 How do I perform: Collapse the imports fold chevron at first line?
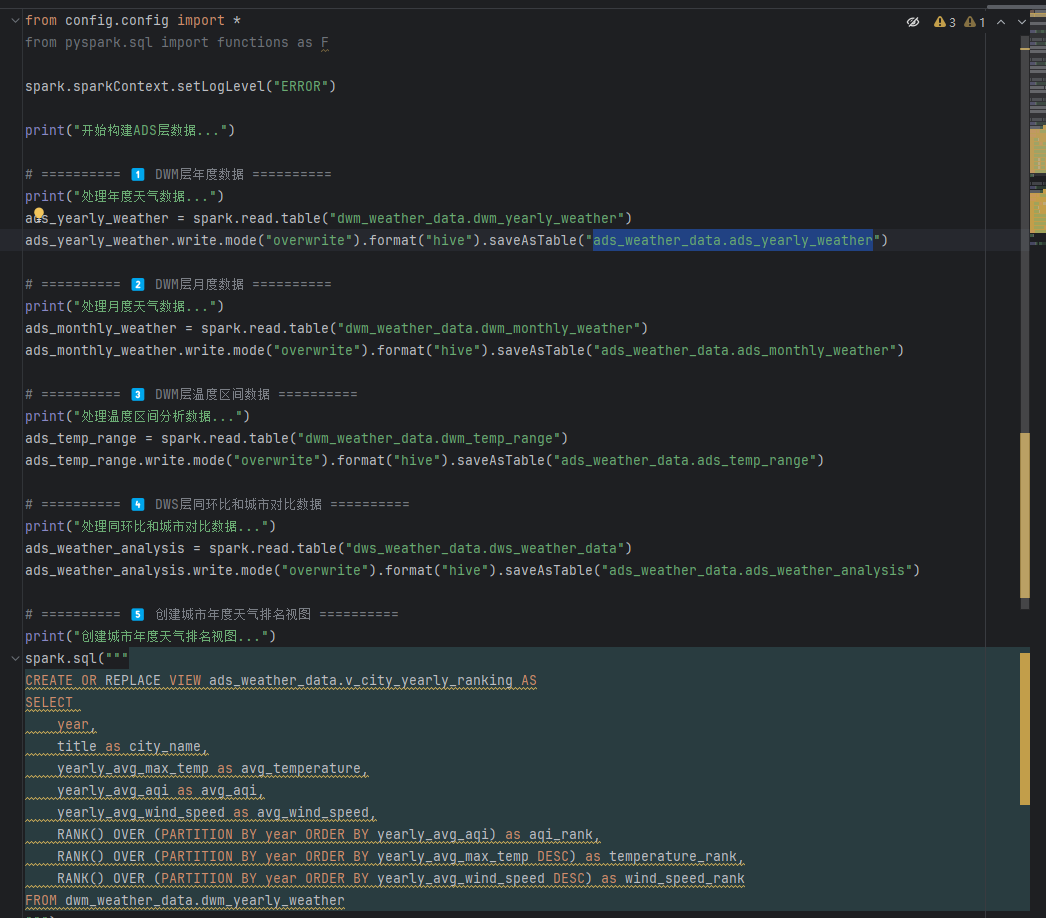pos(15,21)
